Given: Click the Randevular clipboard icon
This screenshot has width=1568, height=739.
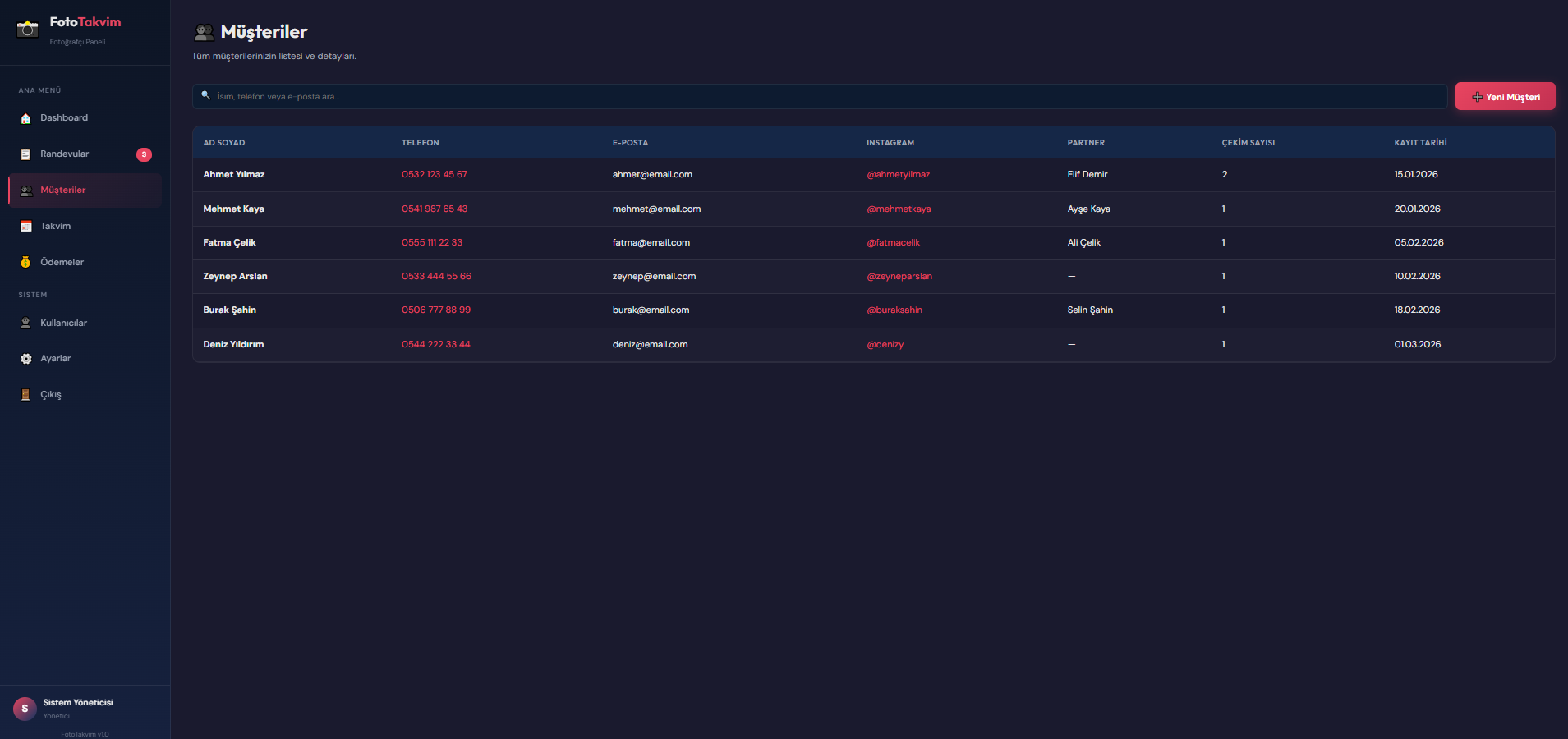Looking at the screenshot, I should [25, 154].
